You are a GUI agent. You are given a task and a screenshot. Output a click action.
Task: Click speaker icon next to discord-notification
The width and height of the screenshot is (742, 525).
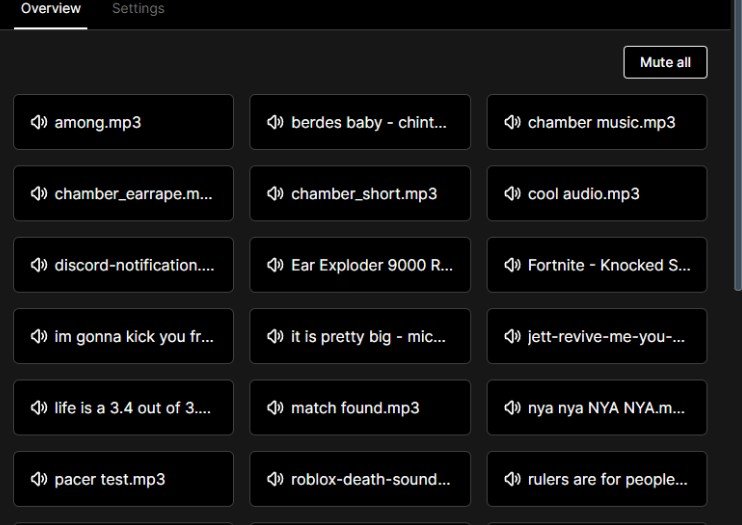[x=39, y=265]
